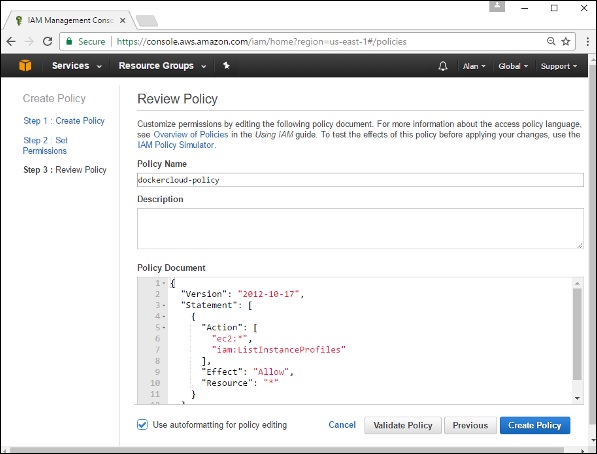Collapse the Statement fold arrow on line 3

[x=164, y=305]
